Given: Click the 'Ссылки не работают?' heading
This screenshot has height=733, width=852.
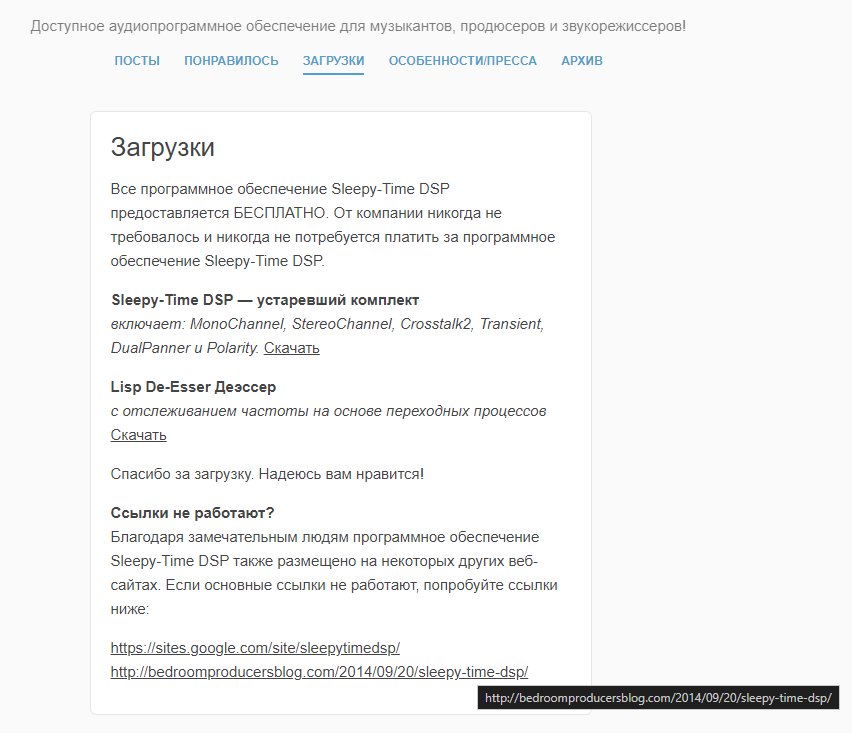Looking at the screenshot, I should [x=192, y=513].
